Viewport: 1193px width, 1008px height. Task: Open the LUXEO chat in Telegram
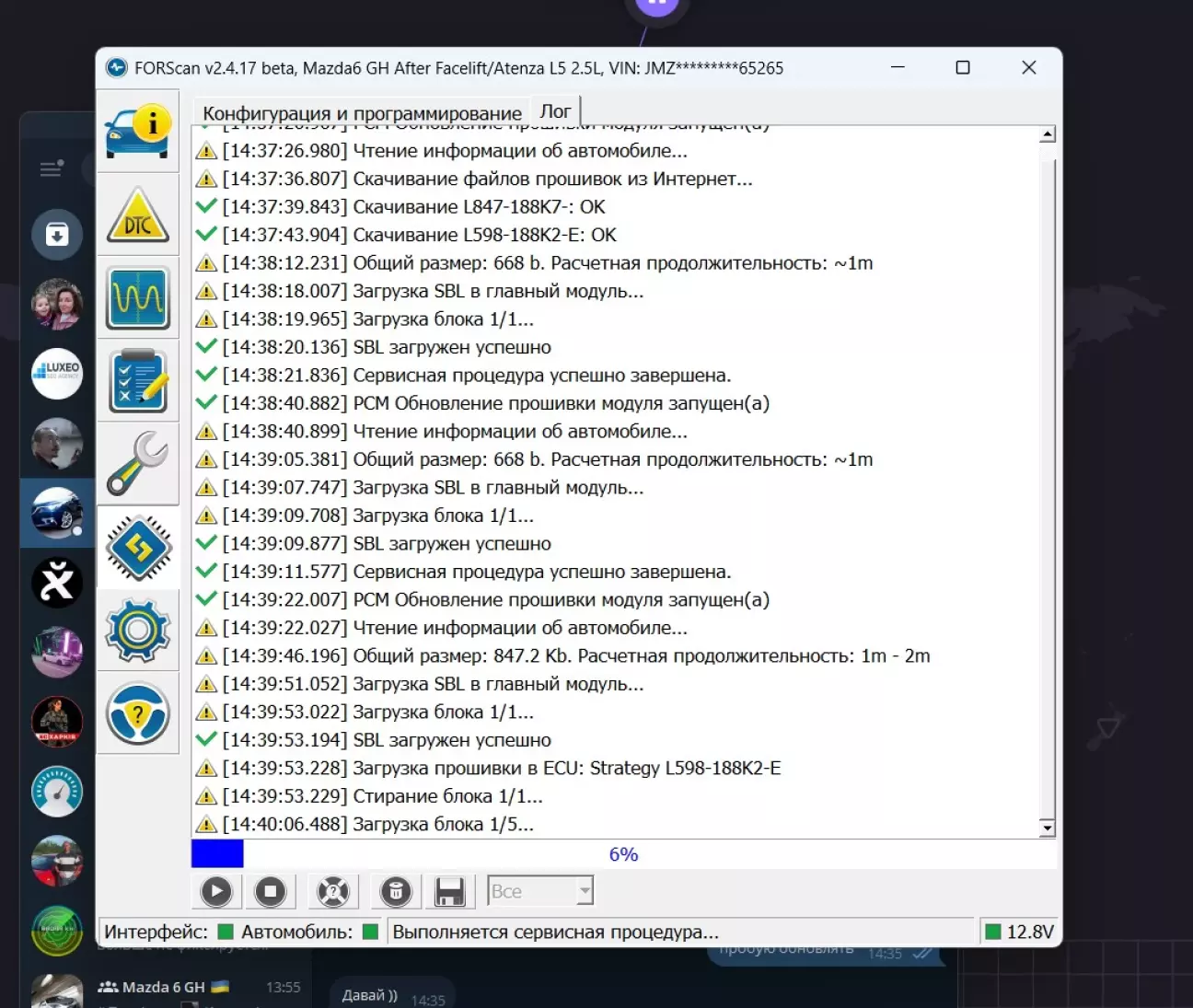57,374
